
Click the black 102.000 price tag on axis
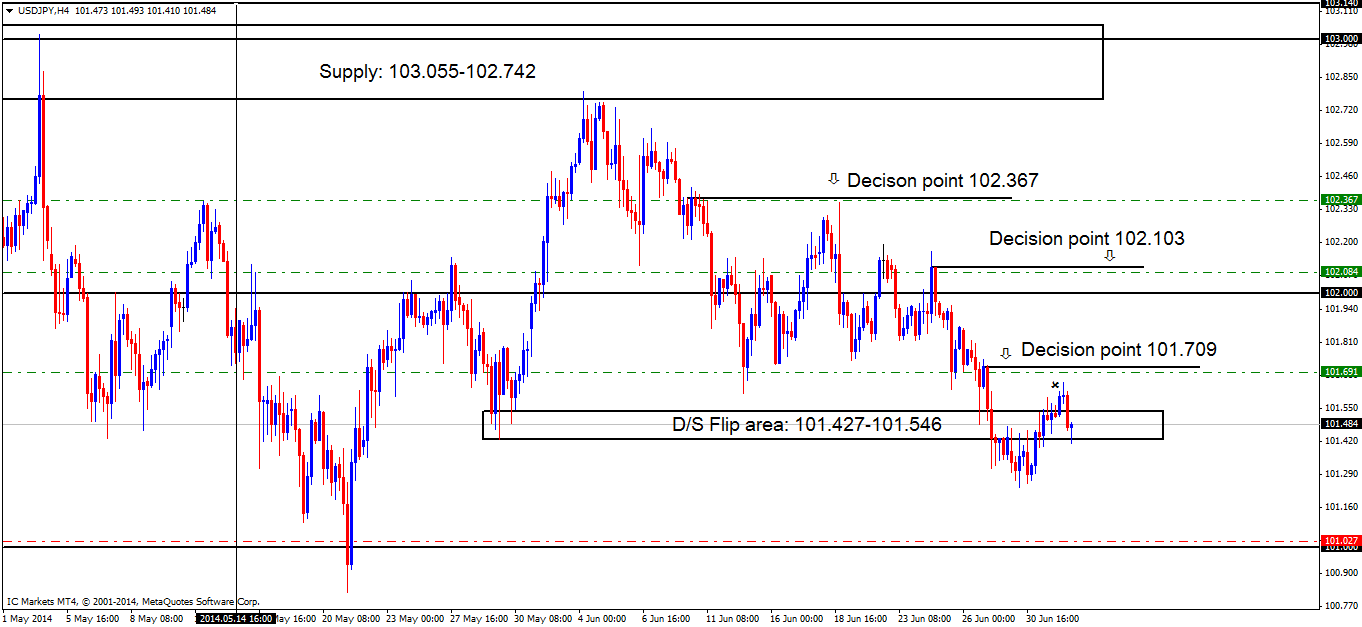[x=1341, y=292]
